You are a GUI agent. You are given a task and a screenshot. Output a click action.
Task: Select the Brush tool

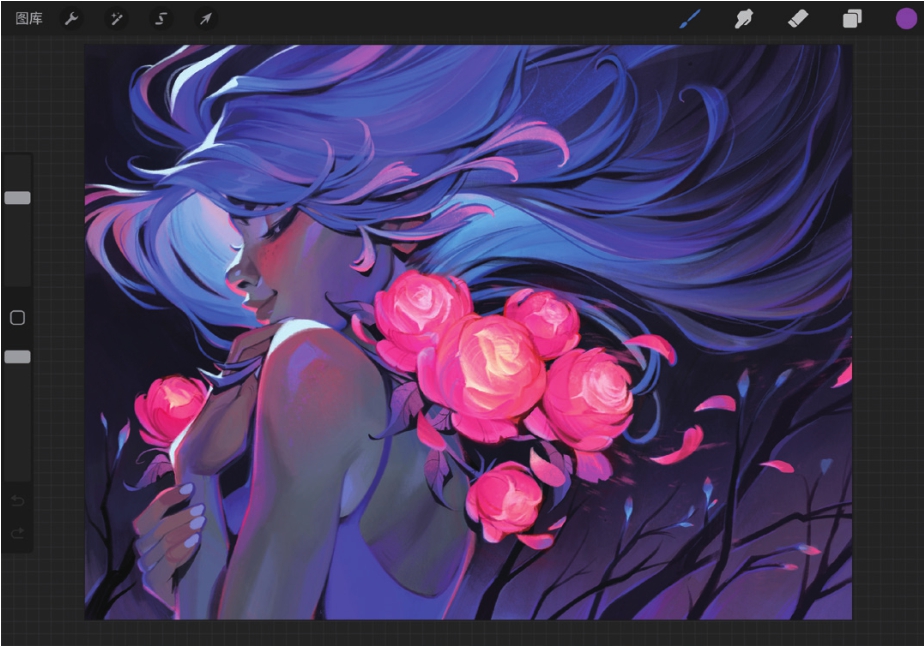(690, 19)
